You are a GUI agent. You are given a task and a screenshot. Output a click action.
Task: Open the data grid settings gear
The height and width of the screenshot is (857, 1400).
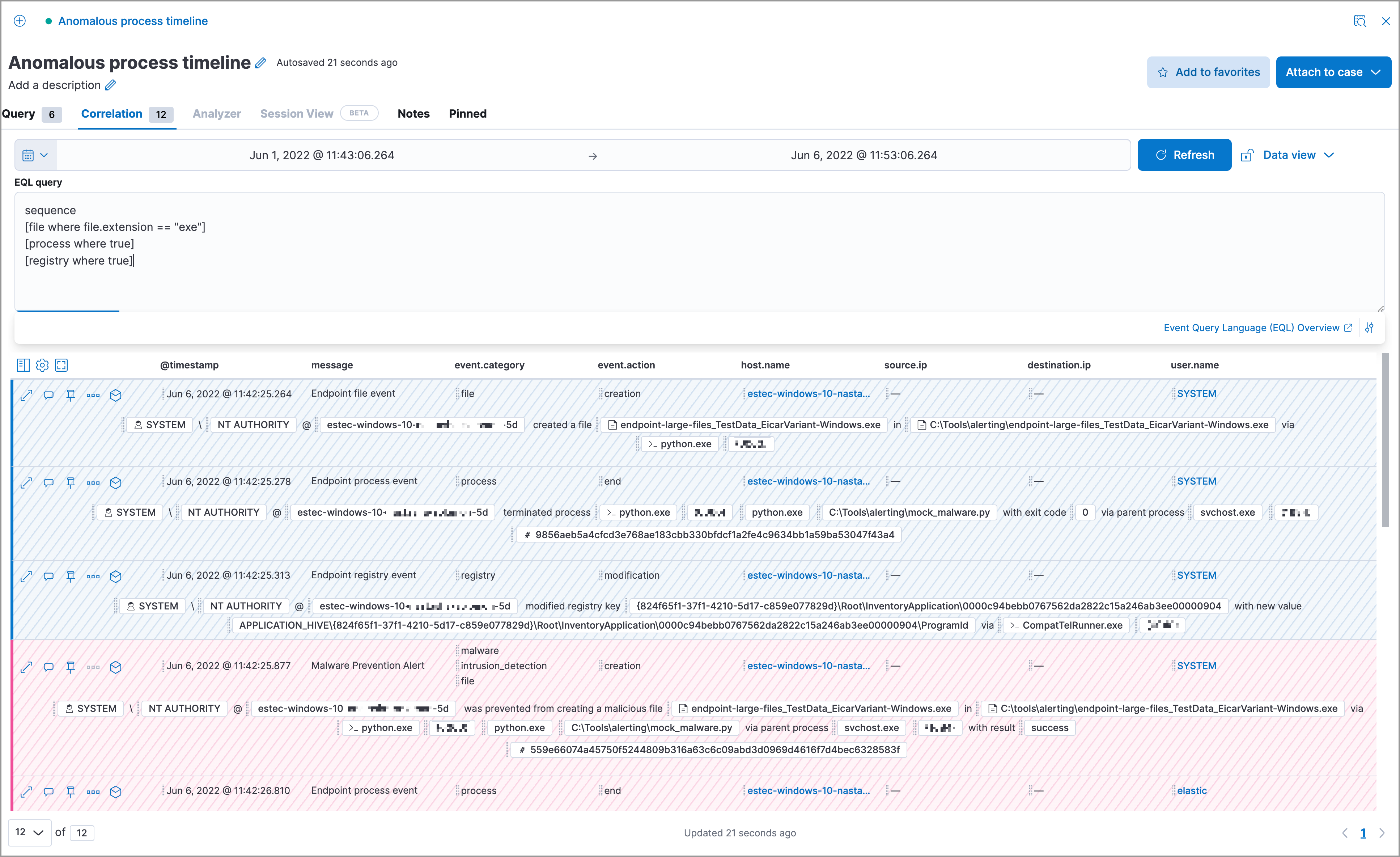pyautogui.click(x=42, y=365)
